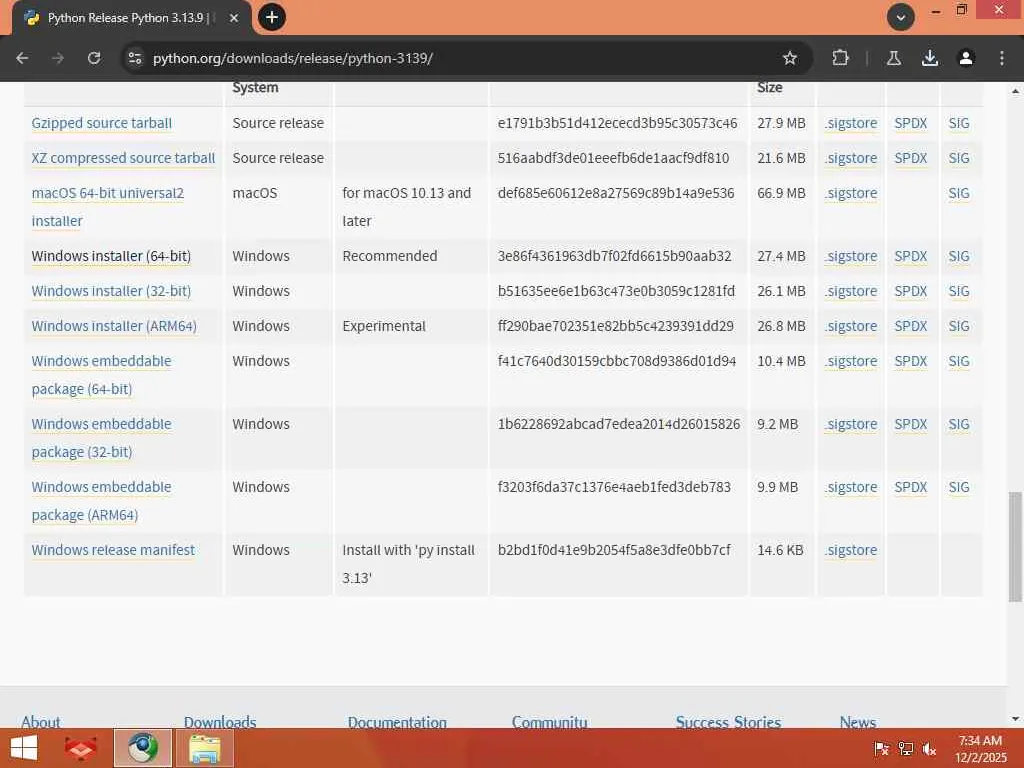
Task: Download Windows embeddable package (32-bit)
Action: tap(101, 438)
